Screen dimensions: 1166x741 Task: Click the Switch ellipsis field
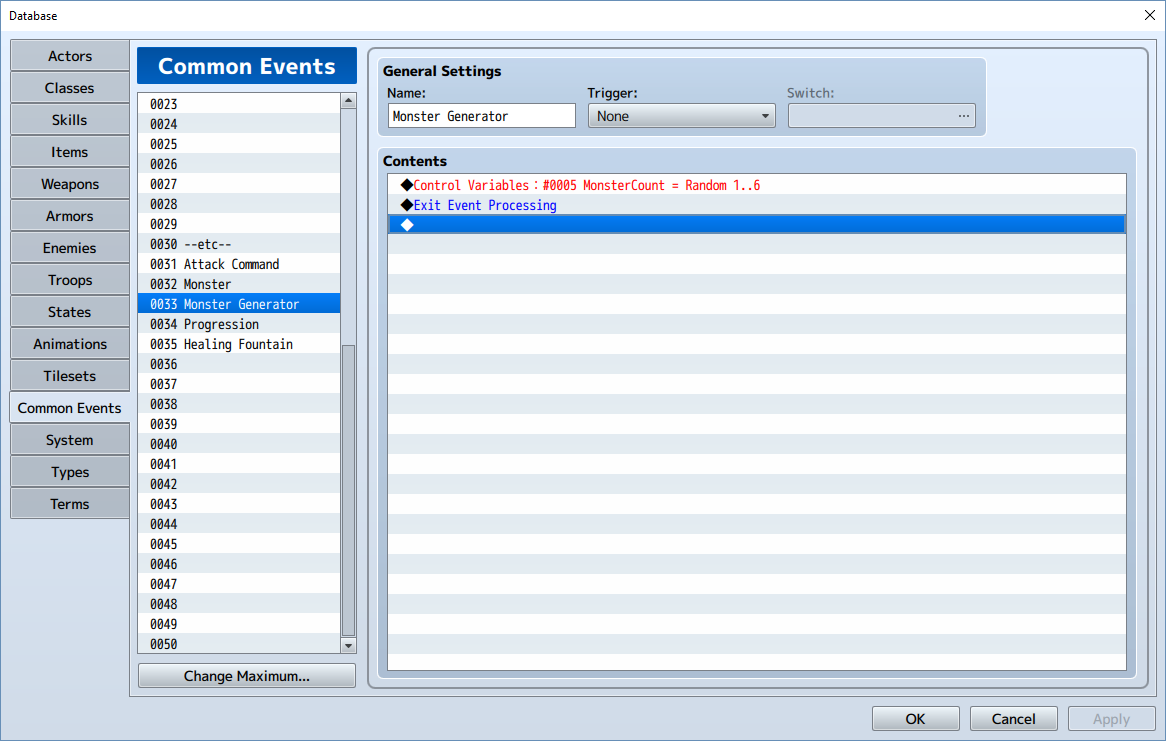(882, 116)
